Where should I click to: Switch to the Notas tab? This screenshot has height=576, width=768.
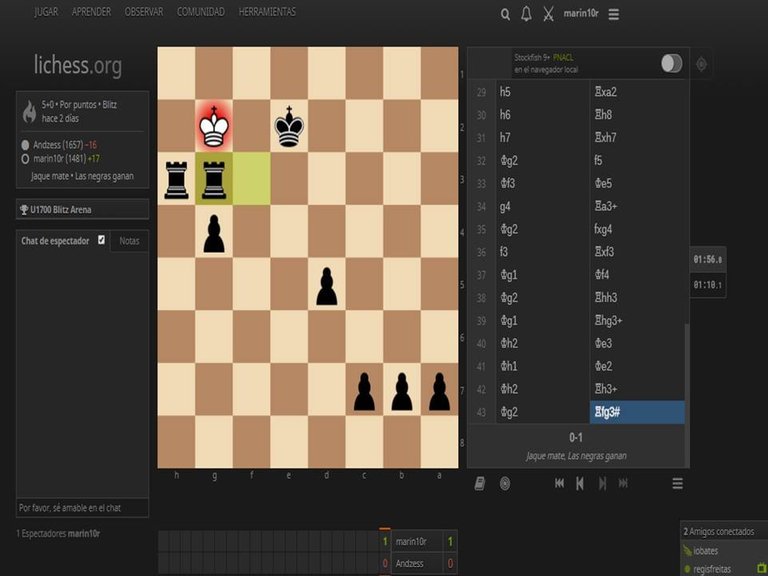(129, 241)
